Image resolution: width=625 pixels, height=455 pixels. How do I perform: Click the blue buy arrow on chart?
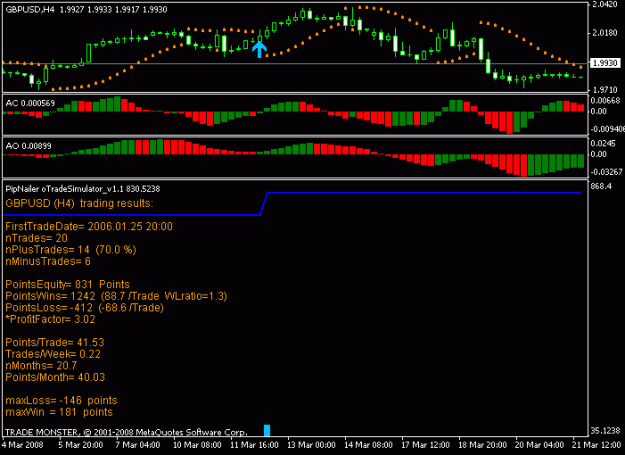(x=259, y=50)
